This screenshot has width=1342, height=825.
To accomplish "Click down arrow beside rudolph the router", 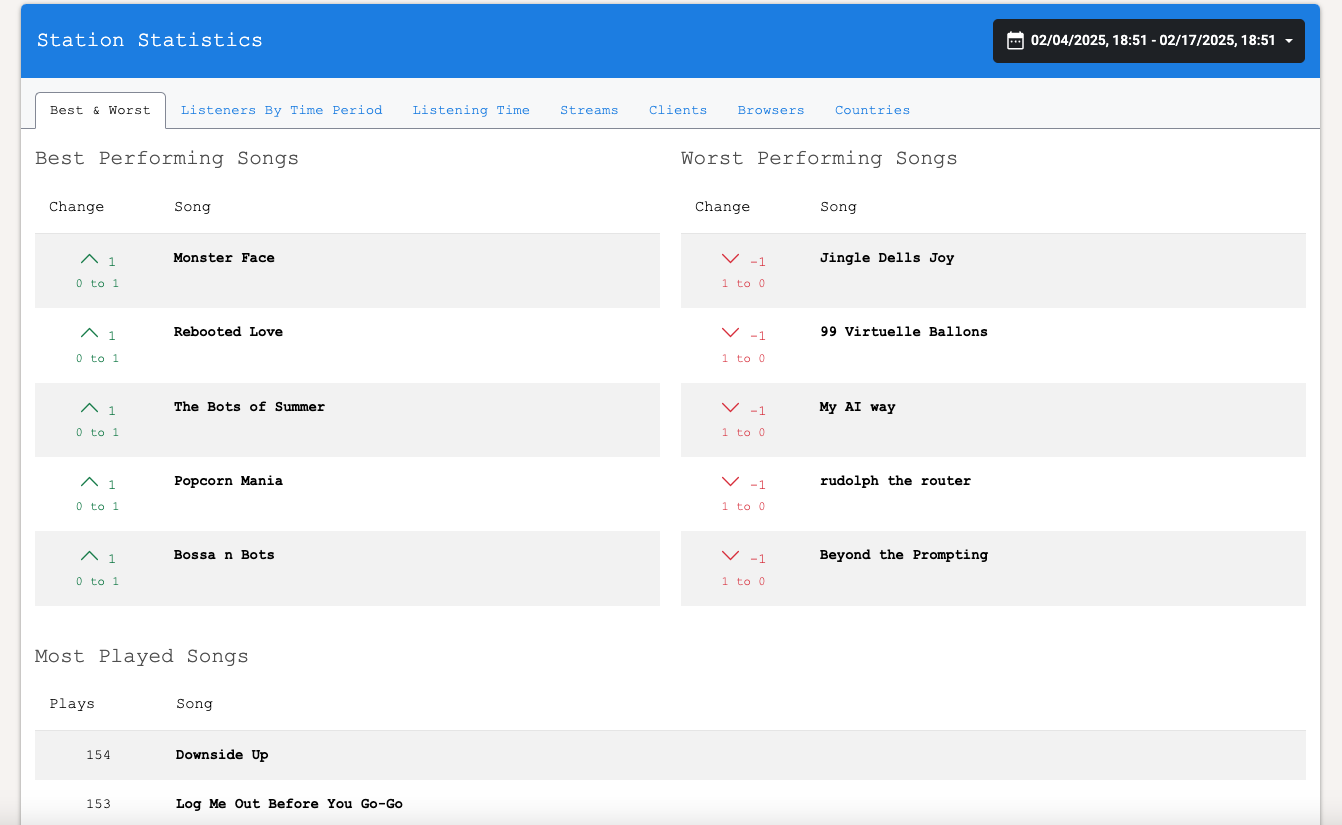I will pyautogui.click(x=731, y=483).
